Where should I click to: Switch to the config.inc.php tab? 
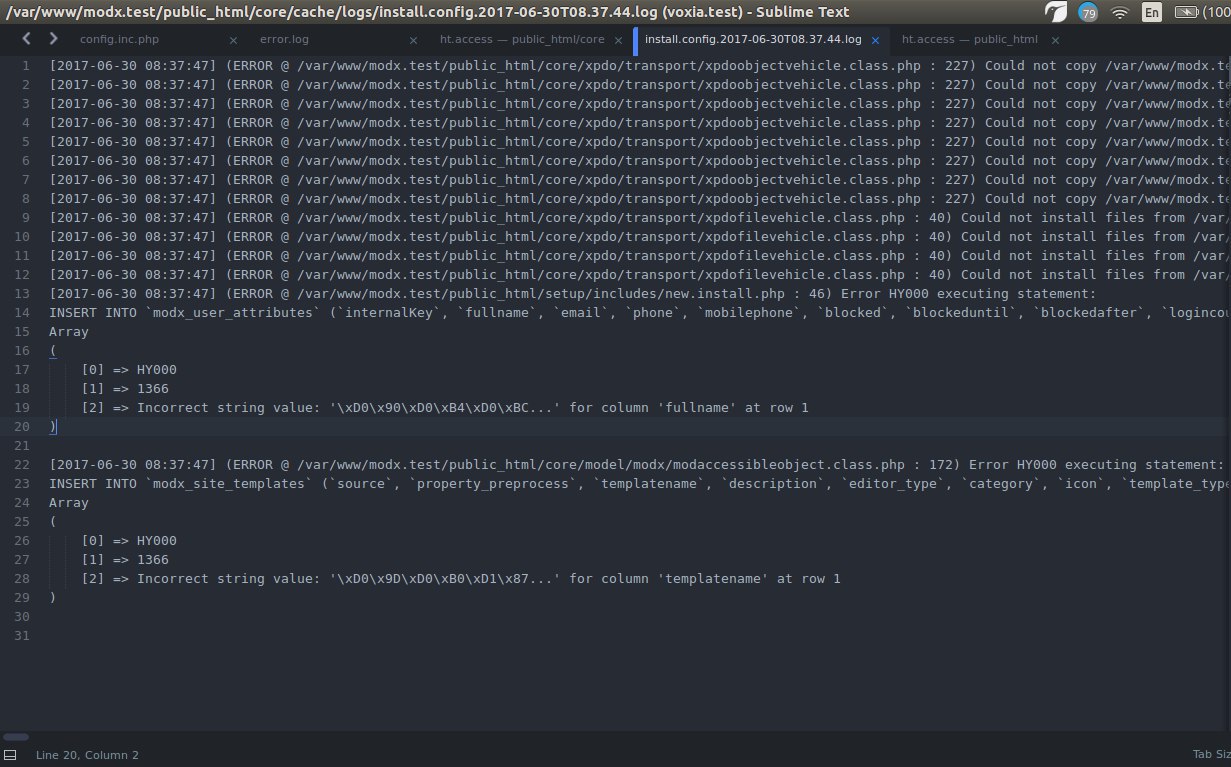pyautogui.click(x=119, y=40)
